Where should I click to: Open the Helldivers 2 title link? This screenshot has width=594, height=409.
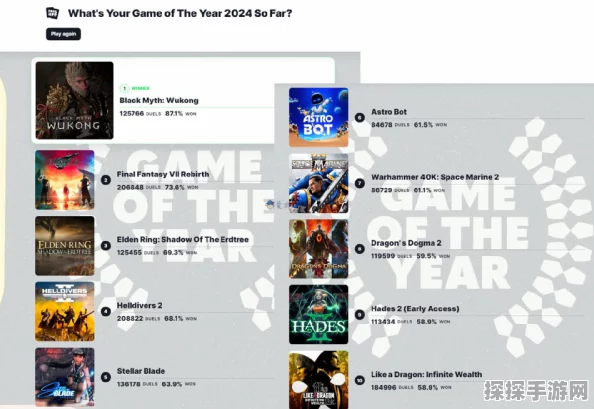139,305
